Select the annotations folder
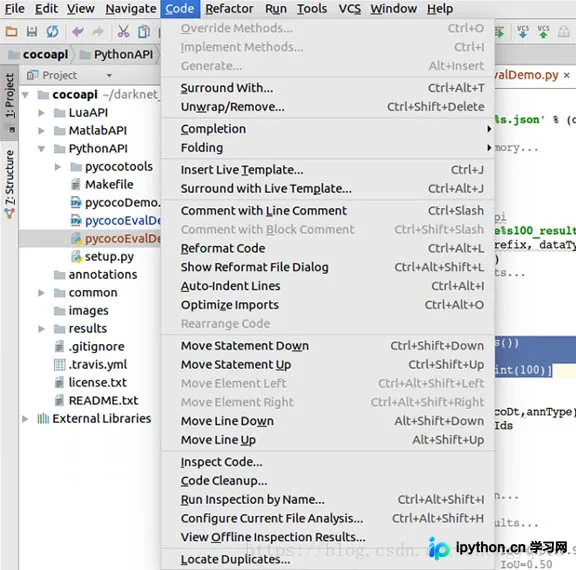576x570 pixels. click(103, 274)
